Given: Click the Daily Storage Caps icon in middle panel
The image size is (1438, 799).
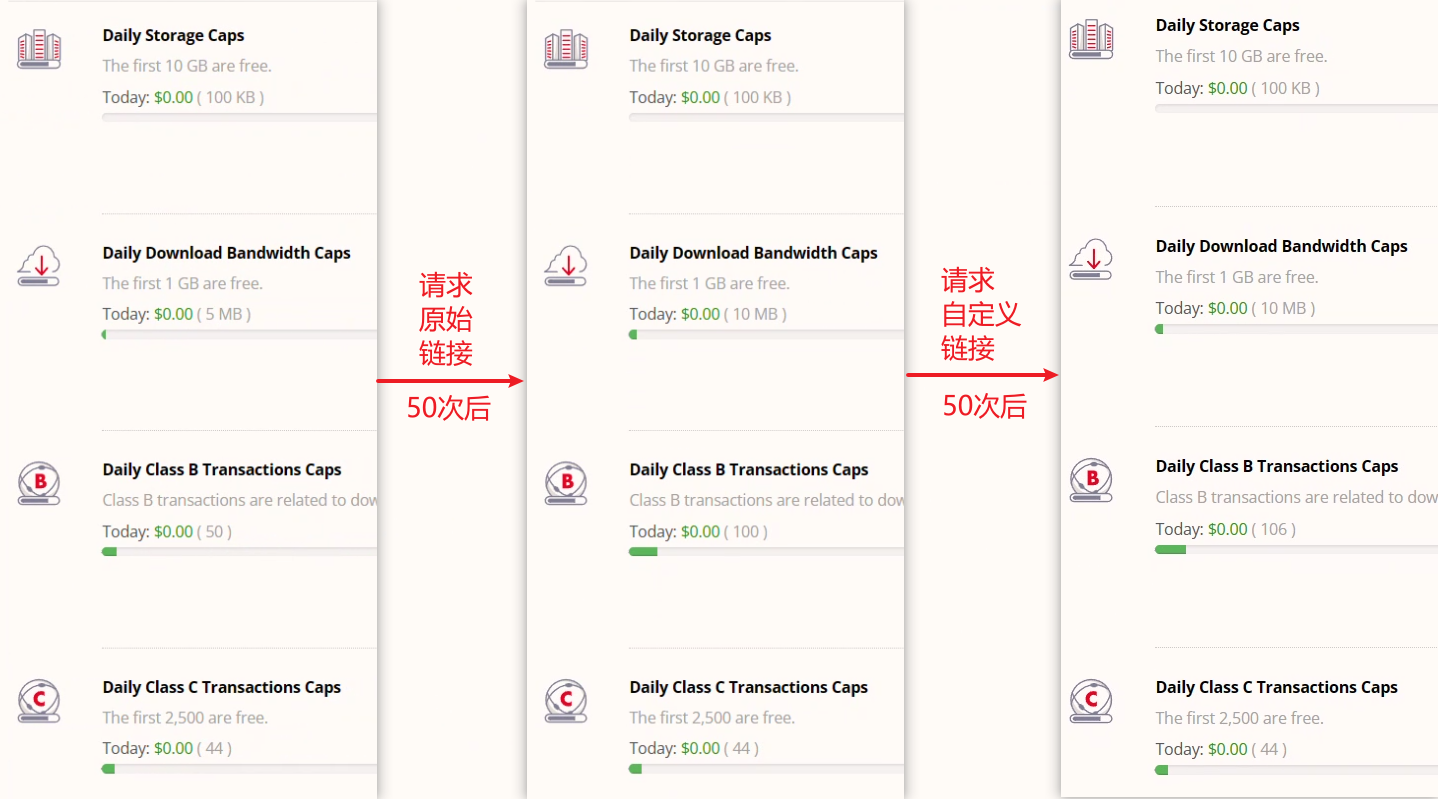Looking at the screenshot, I should tap(566, 49).
